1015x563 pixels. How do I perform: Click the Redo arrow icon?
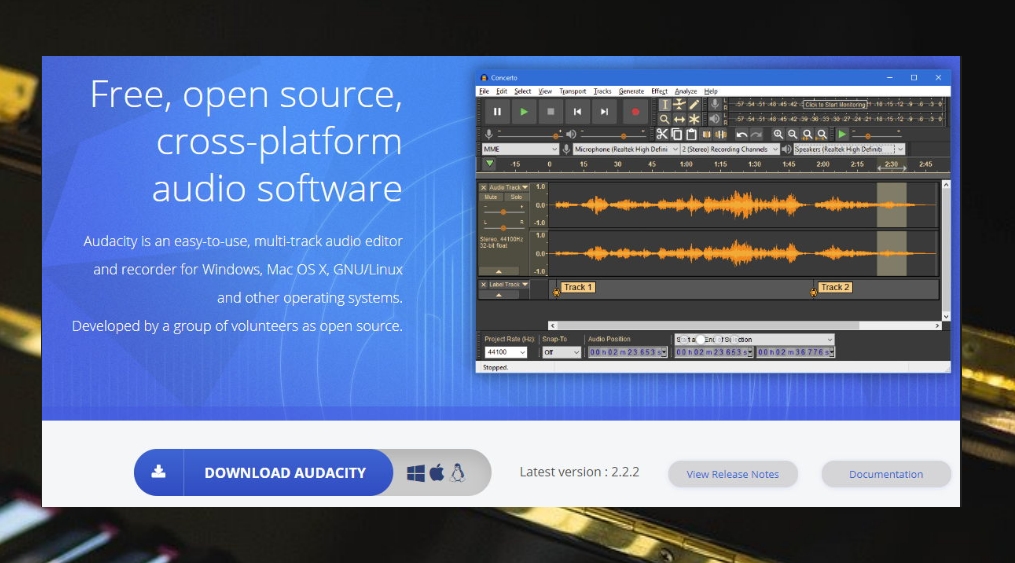coord(756,134)
